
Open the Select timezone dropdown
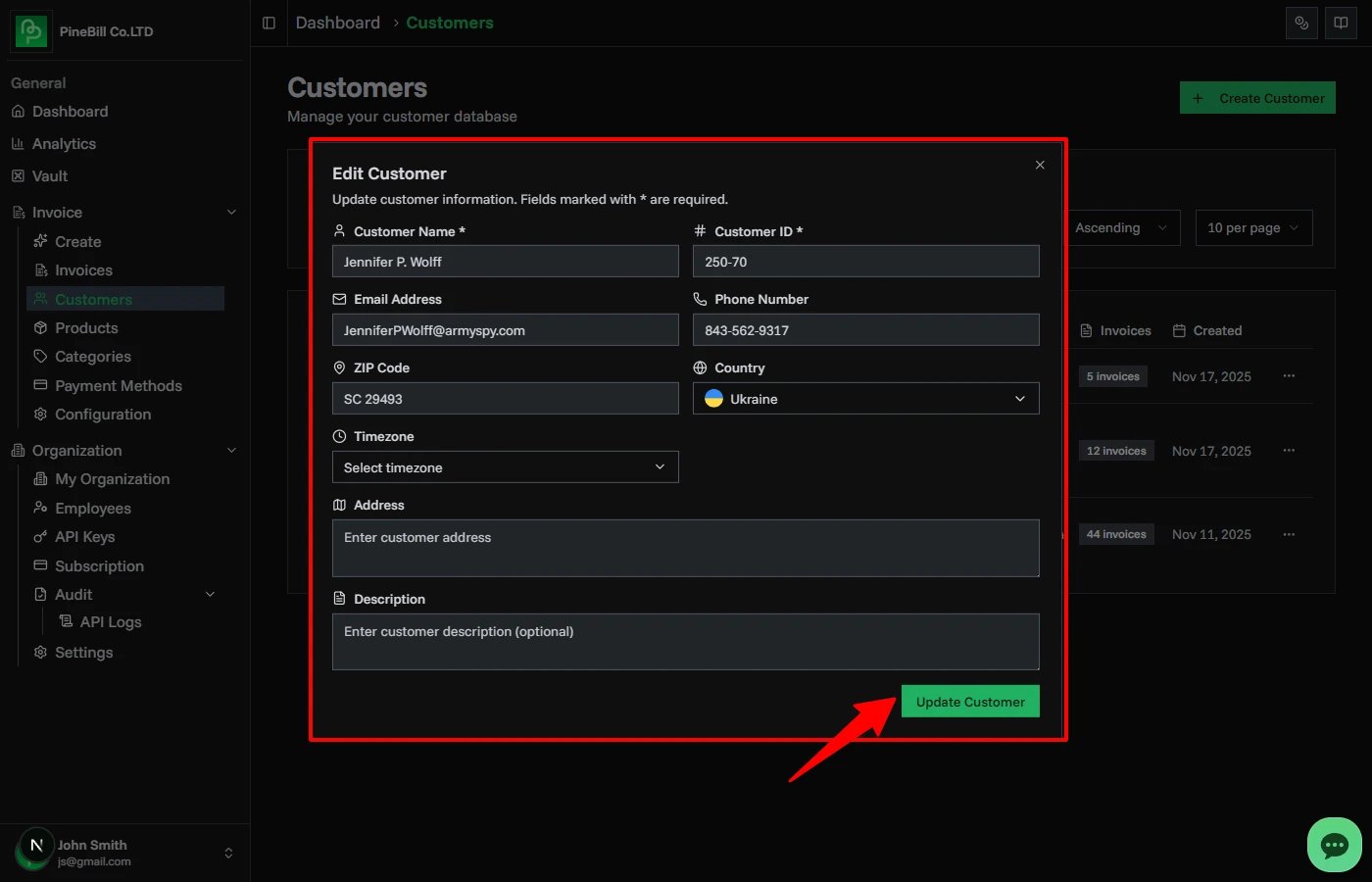tap(505, 467)
